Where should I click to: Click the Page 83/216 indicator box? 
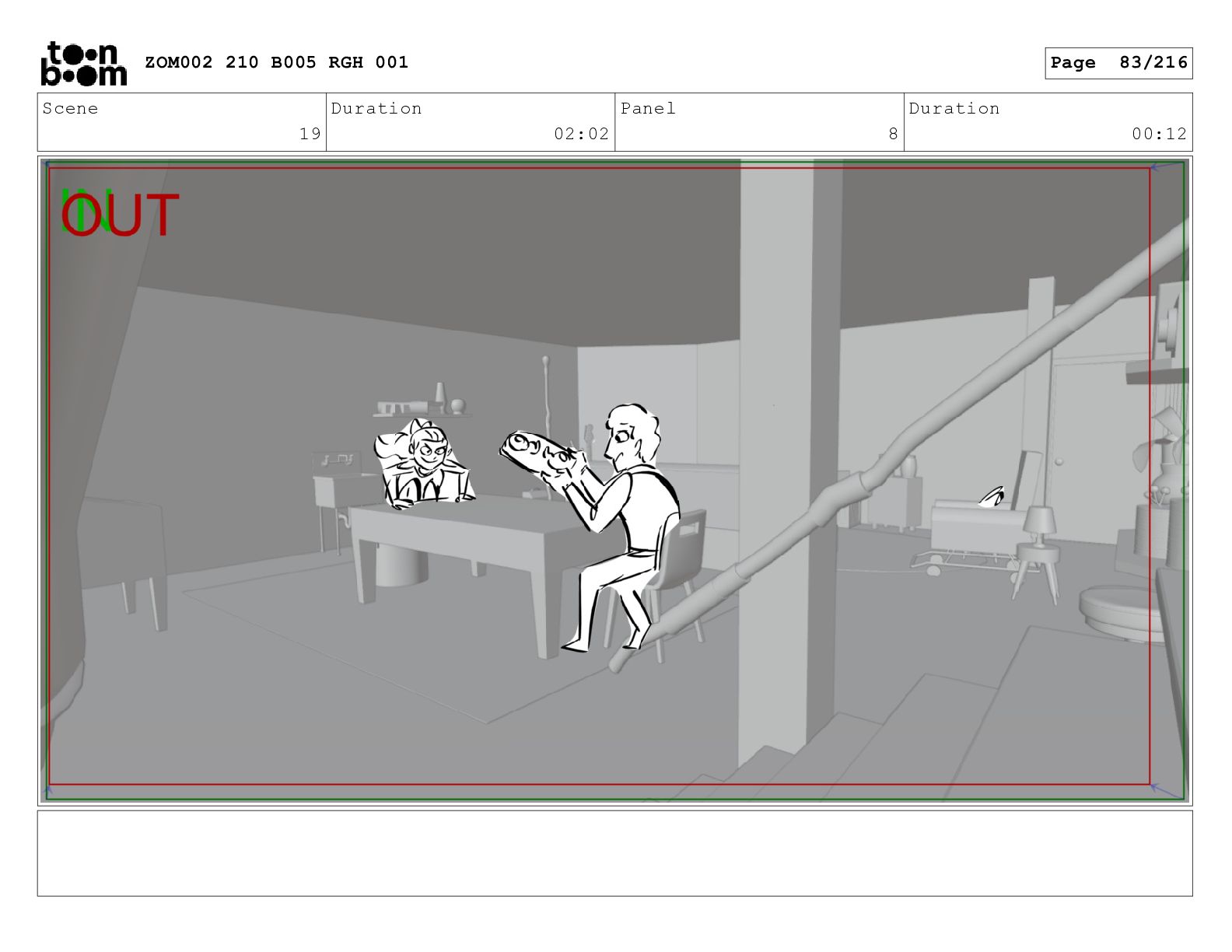tap(1118, 63)
